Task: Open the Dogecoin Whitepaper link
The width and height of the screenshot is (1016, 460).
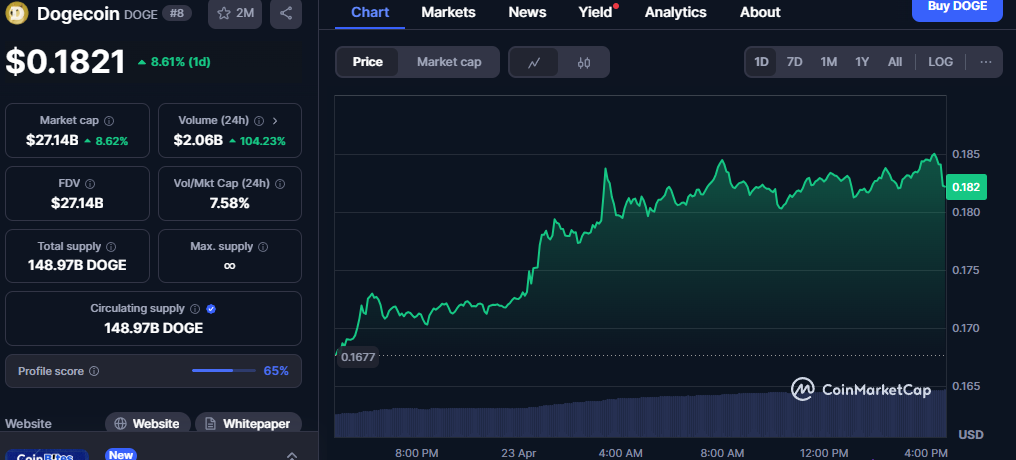Action: (248, 424)
